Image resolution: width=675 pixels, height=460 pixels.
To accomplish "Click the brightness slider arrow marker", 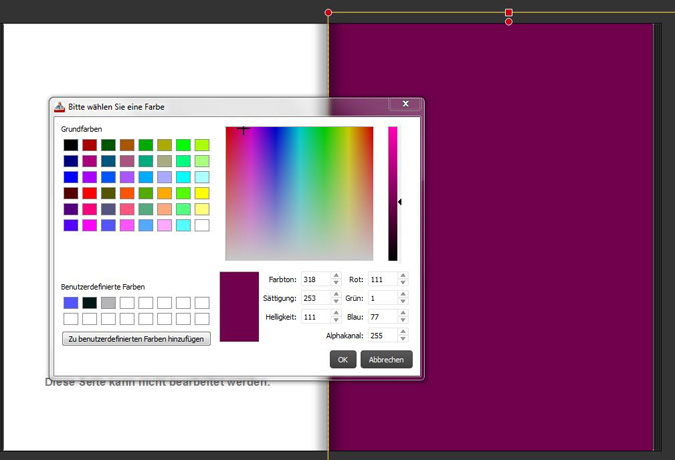I will point(400,202).
